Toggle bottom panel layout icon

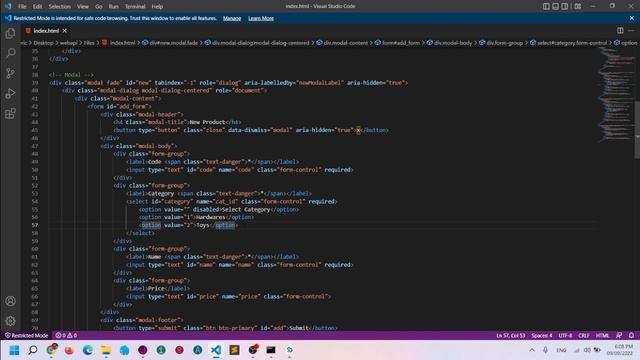556,6
